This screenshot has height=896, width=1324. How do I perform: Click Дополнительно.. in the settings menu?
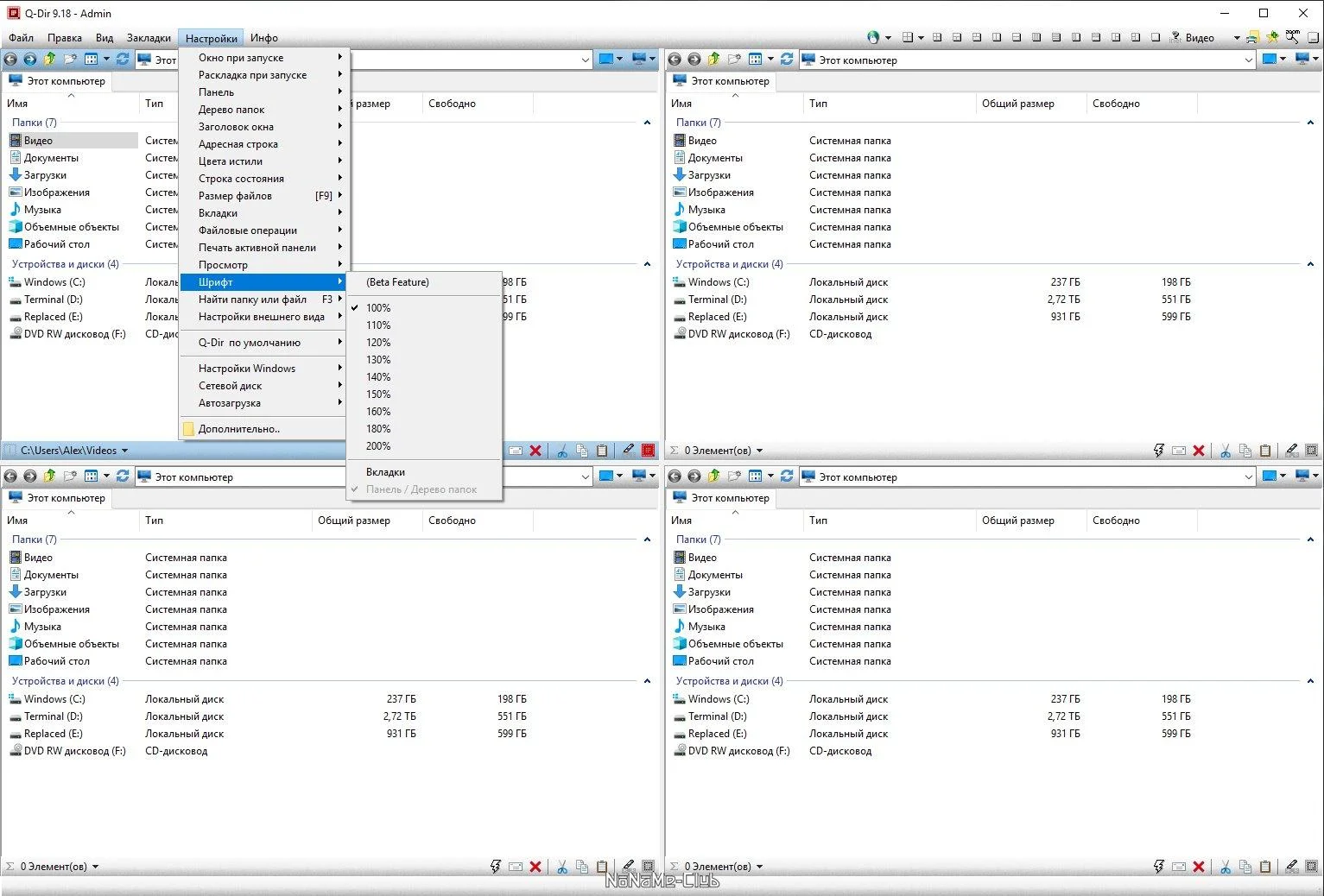(239, 429)
